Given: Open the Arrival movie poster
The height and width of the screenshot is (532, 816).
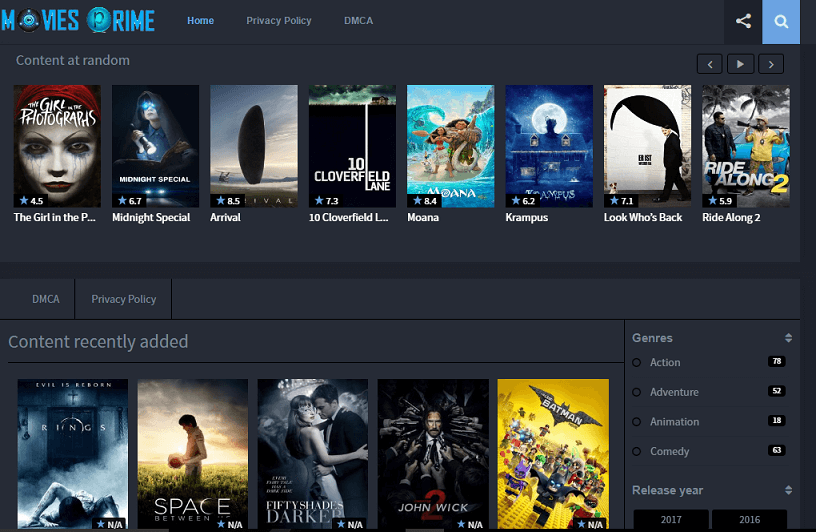Looking at the screenshot, I should (x=254, y=146).
